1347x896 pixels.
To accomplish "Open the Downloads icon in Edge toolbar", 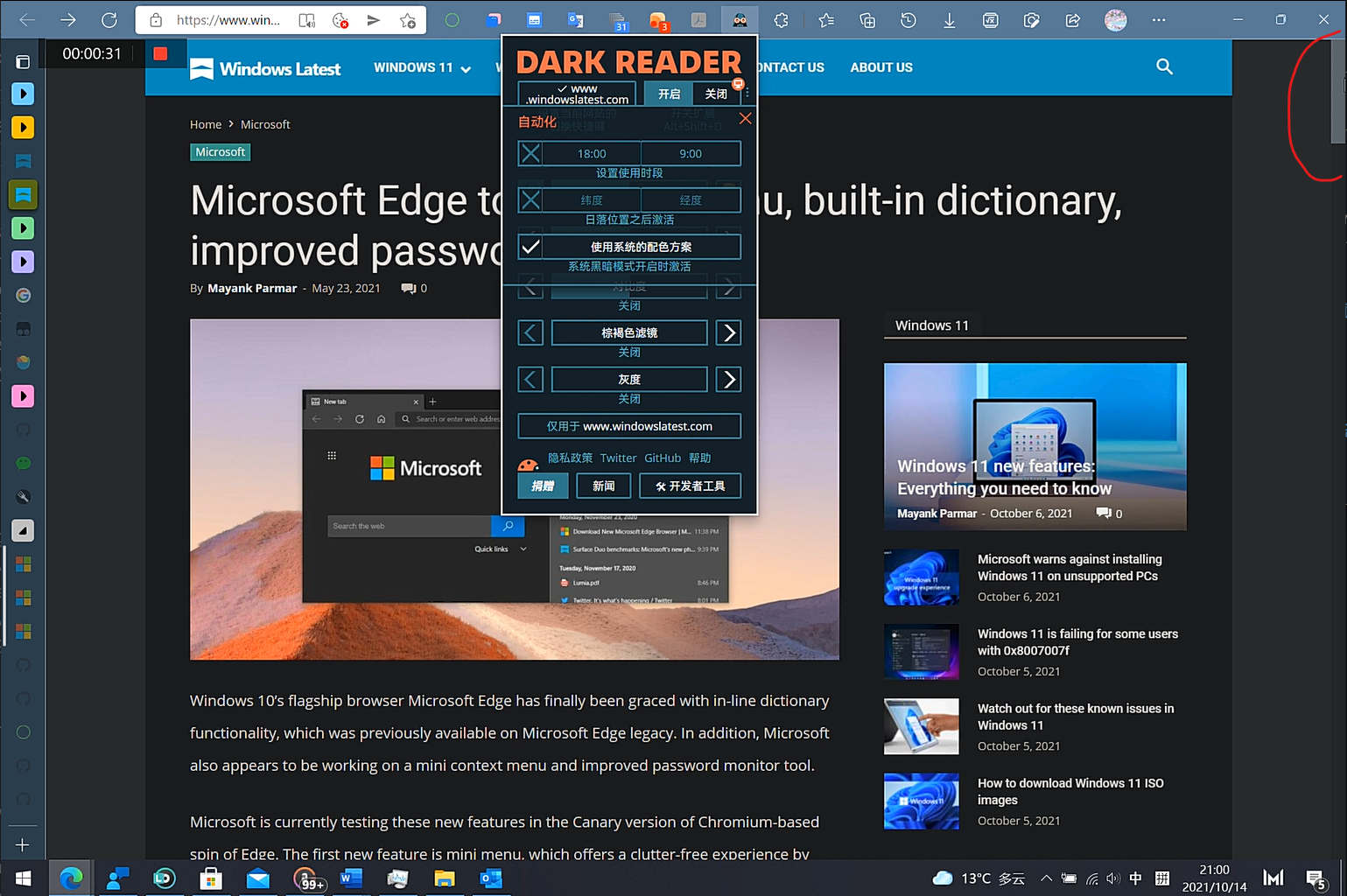I will click(949, 19).
